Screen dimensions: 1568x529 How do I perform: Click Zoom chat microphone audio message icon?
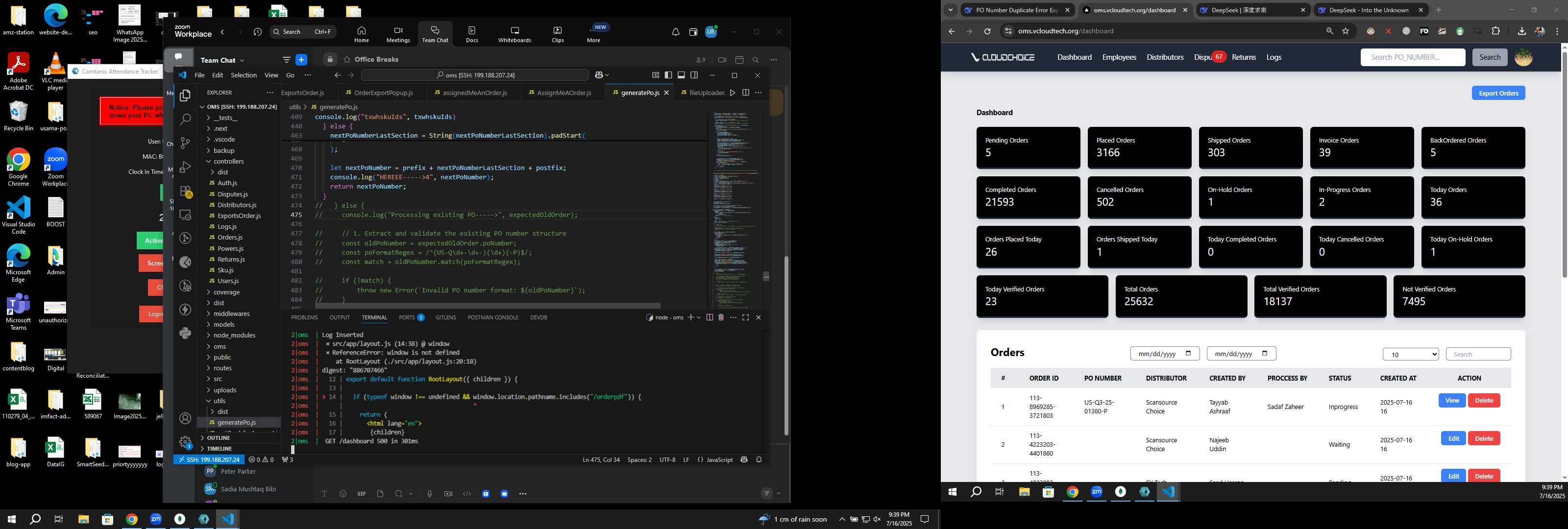pyautogui.click(x=430, y=494)
